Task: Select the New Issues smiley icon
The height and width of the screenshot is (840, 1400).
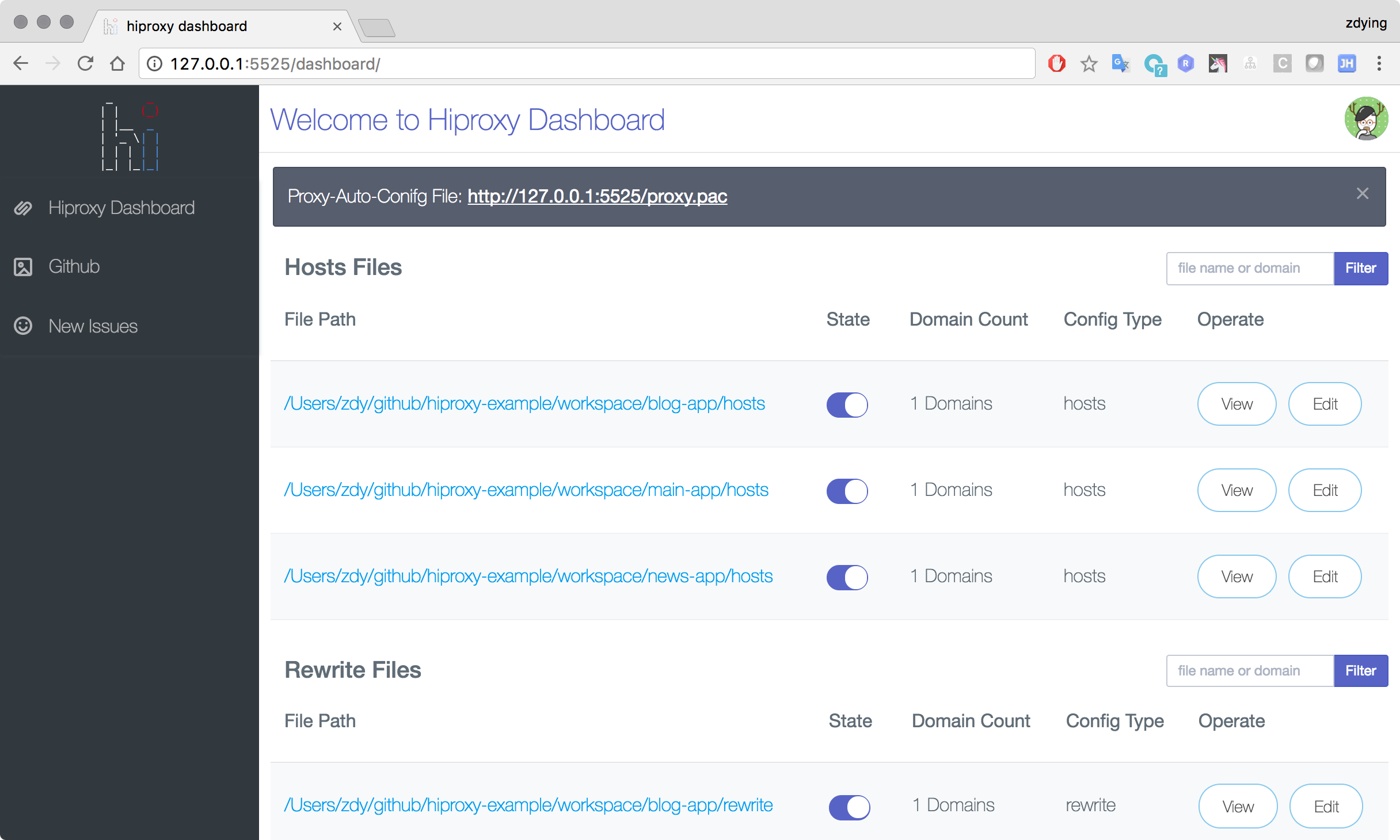Action: pyautogui.click(x=23, y=326)
